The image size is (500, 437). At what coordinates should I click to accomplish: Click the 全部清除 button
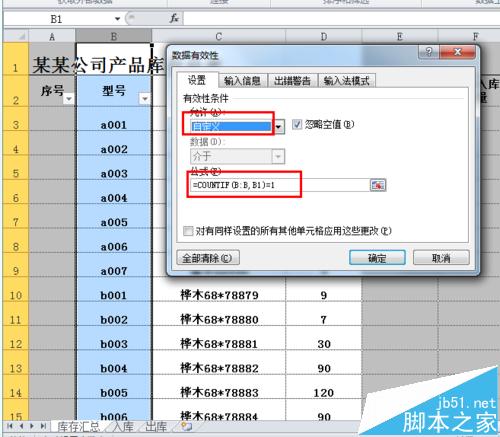208,258
